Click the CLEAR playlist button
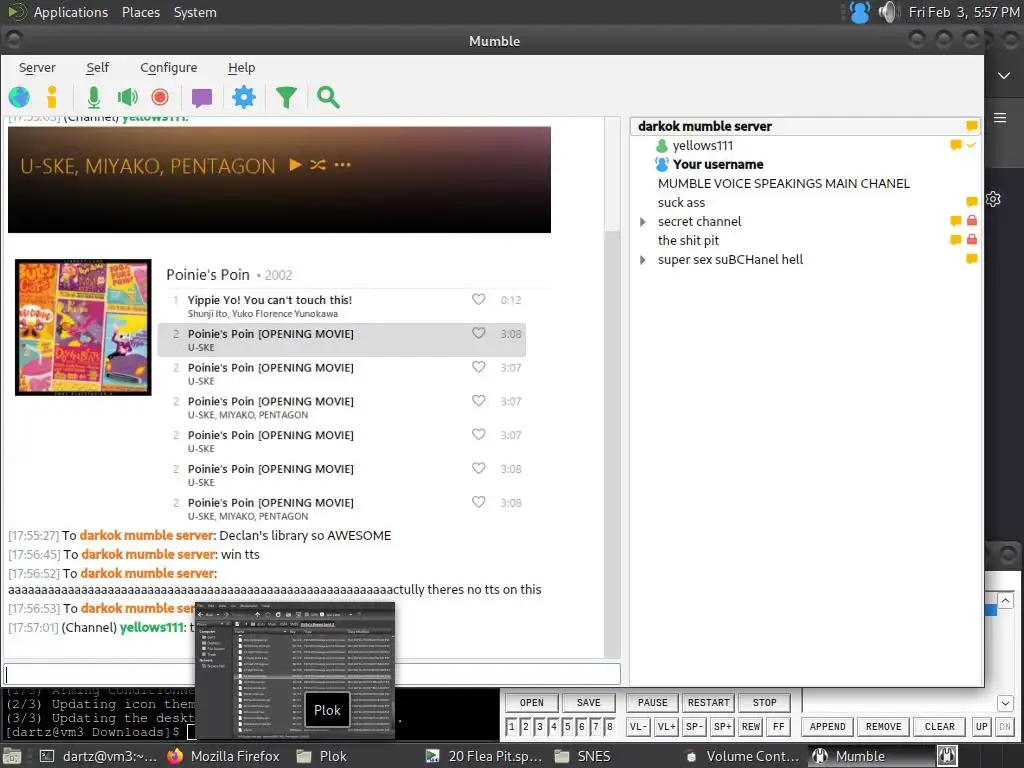Screen dimensions: 1024x768 tap(940, 726)
